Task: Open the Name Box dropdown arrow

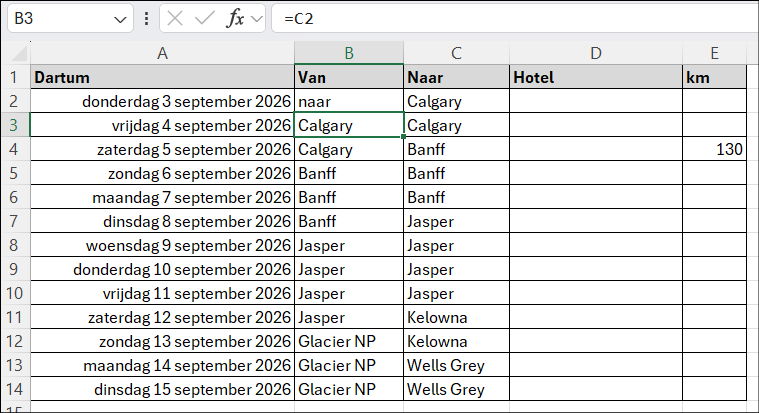Action: pyautogui.click(x=121, y=19)
